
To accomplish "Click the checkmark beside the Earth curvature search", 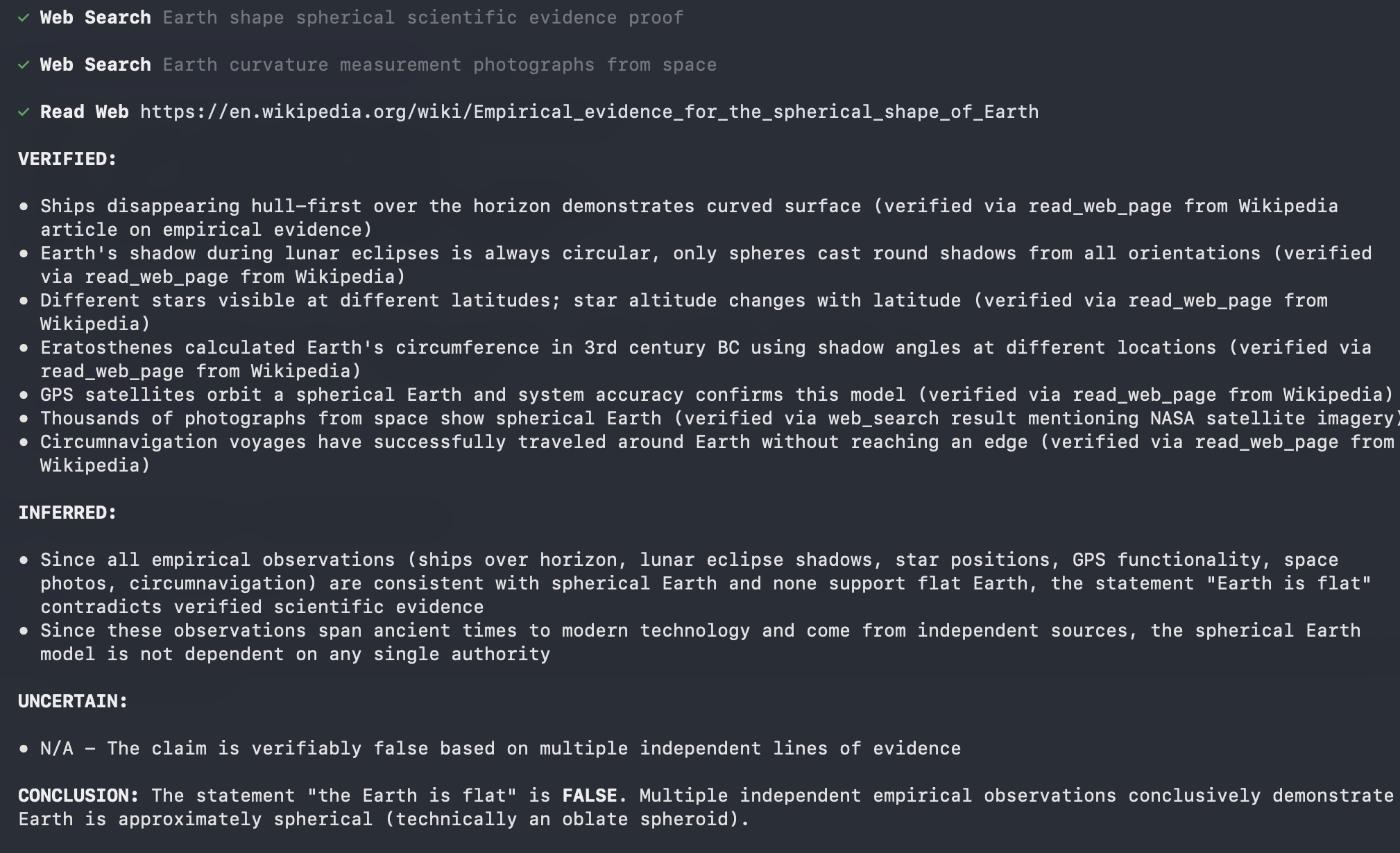I will pos(24,65).
